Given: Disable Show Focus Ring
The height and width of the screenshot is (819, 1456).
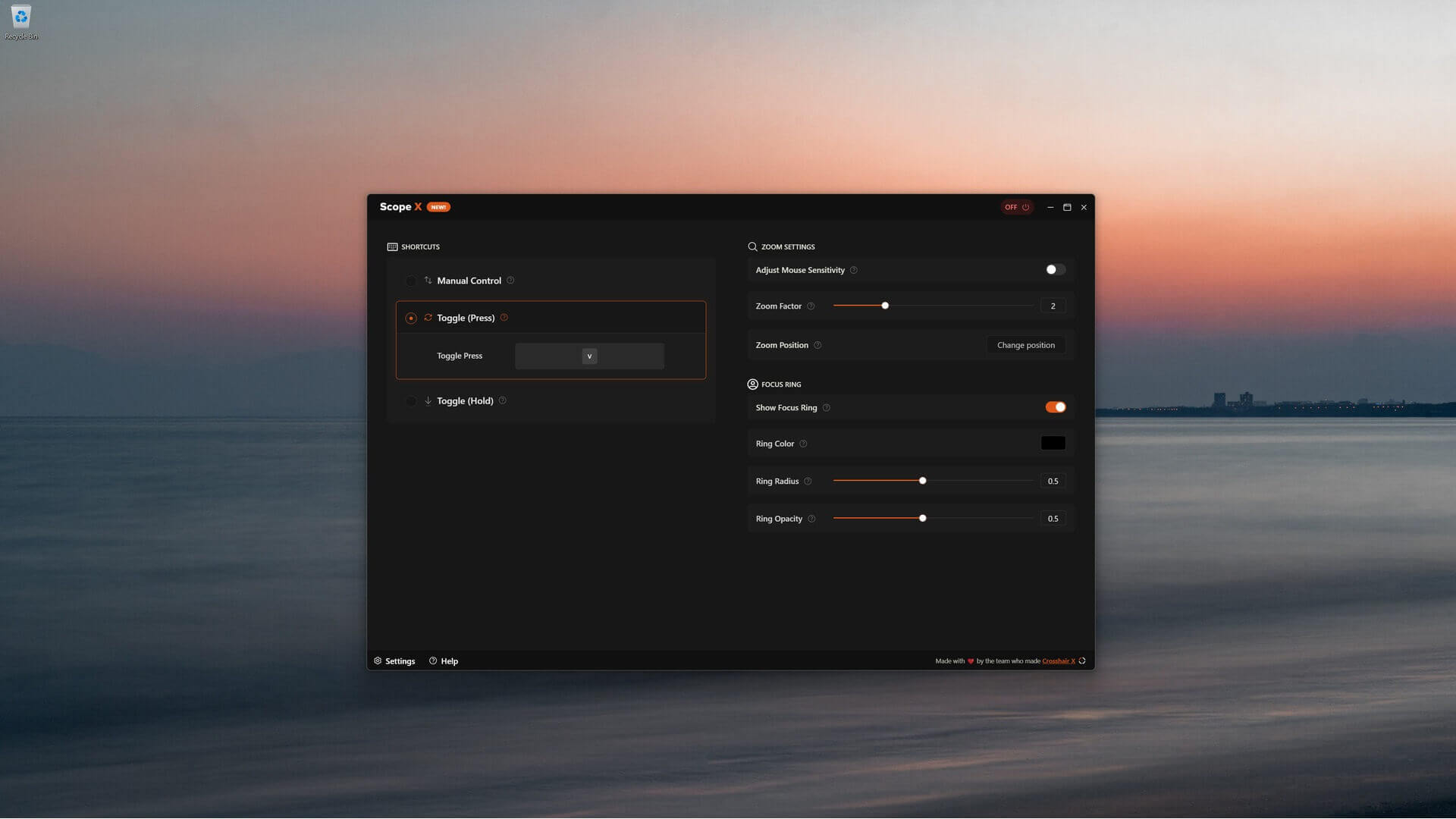Looking at the screenshot, I should [1055, 406].
